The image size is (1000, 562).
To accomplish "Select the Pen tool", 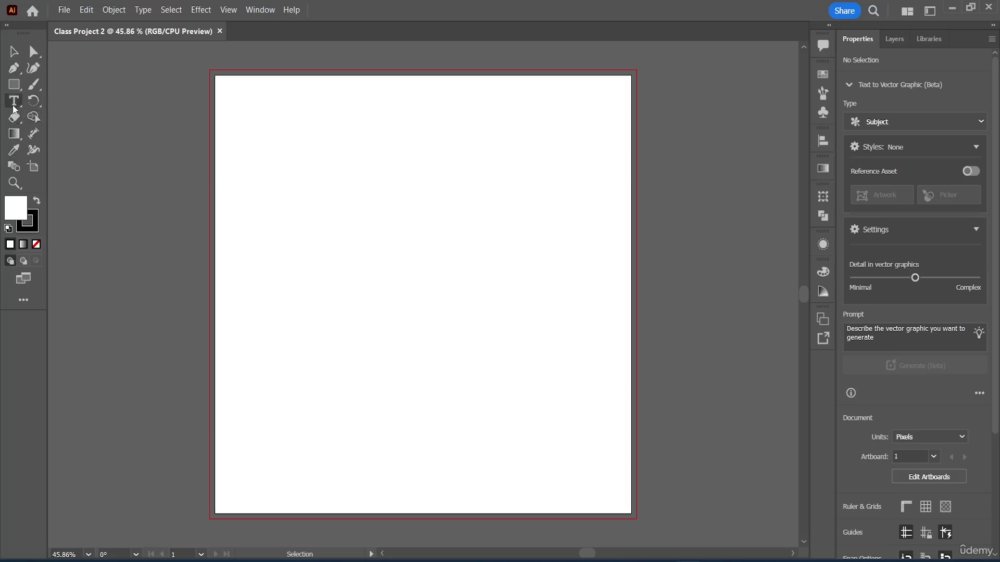I will pyautogui.click(x=13, y=68).
